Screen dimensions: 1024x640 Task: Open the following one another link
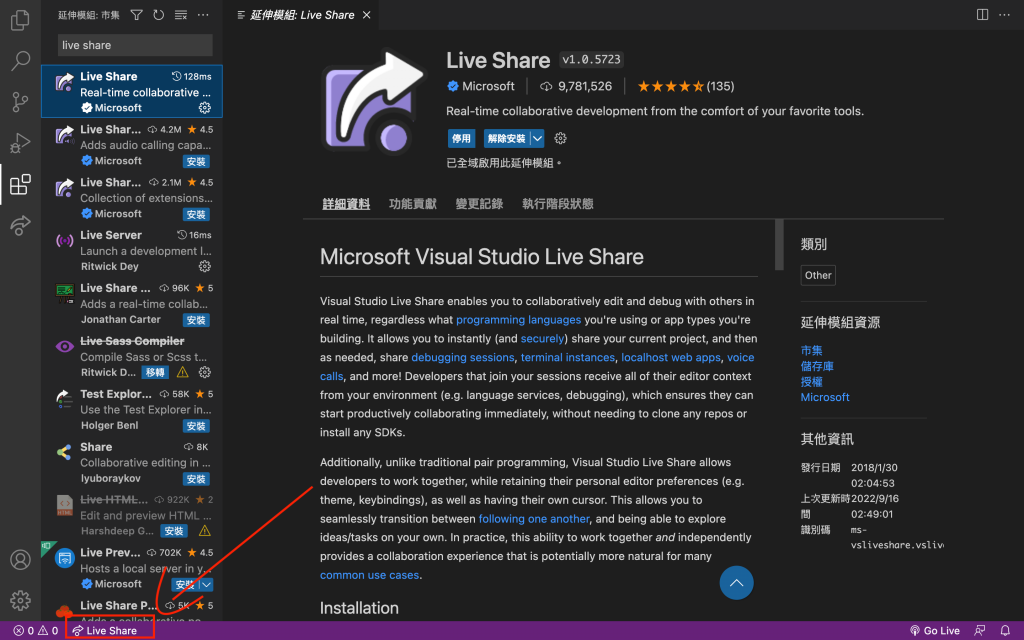534,519
